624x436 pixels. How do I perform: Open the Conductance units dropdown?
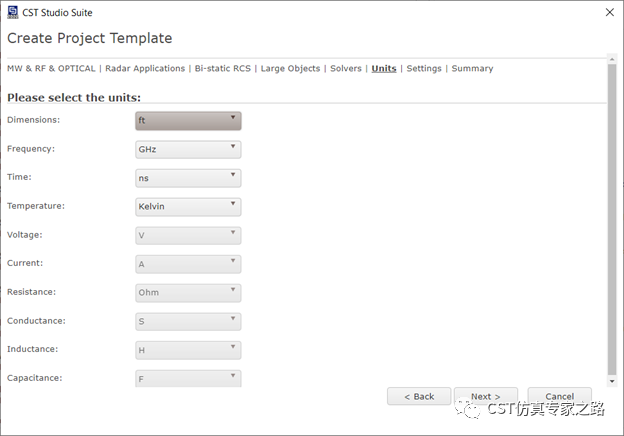pos(188,321)
